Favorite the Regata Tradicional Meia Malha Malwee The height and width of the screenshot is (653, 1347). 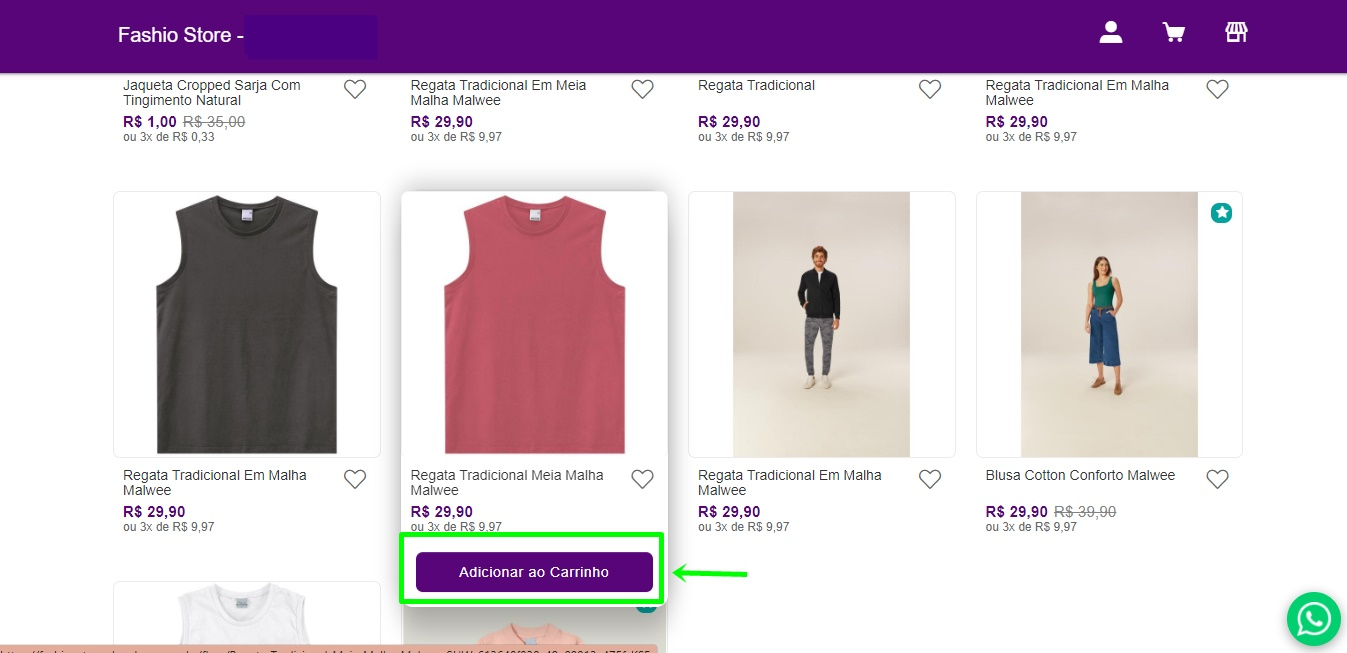(x=642, y=480)
